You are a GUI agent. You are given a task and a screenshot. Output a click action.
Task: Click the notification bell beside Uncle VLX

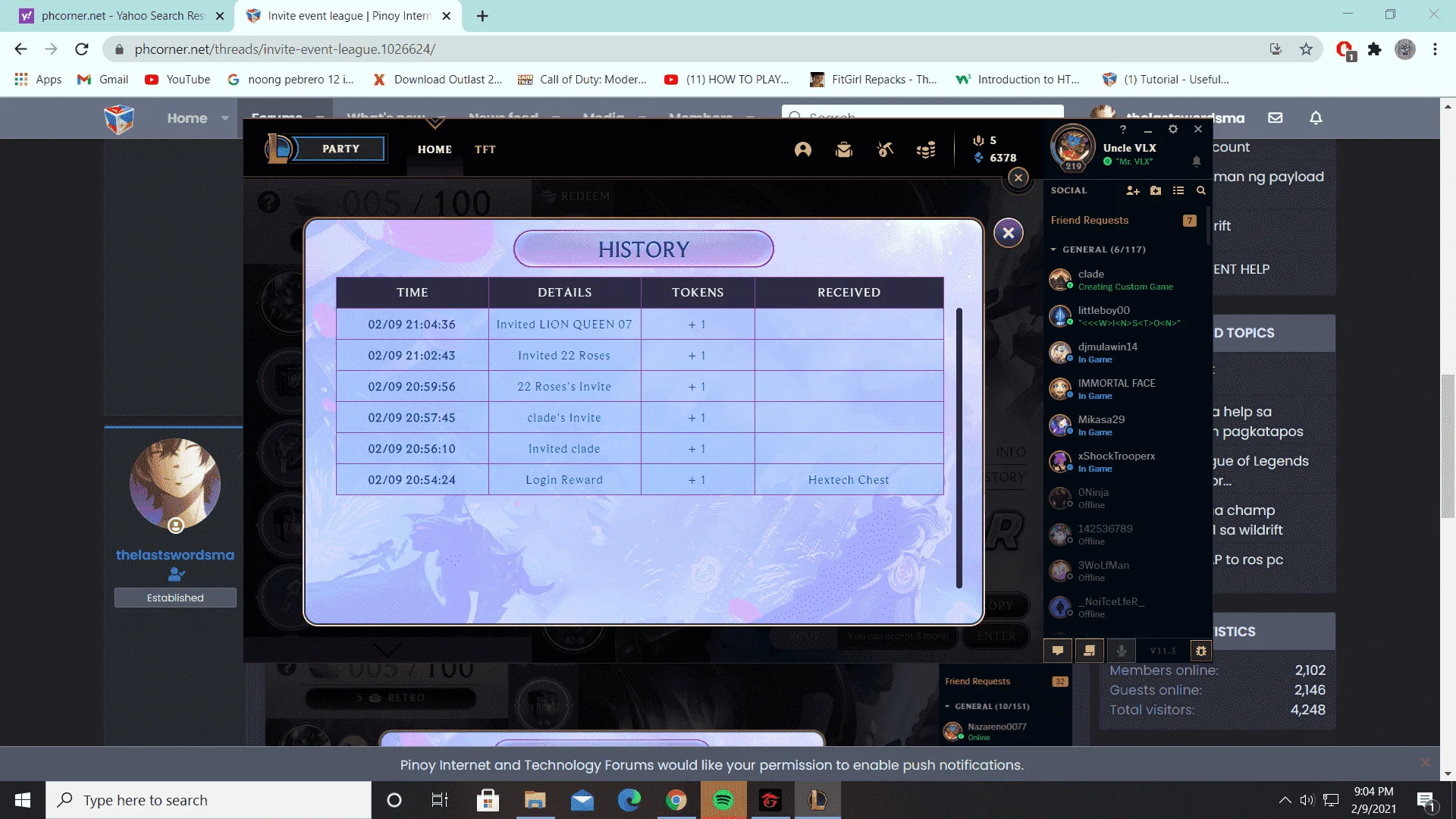pos(1197,161)
